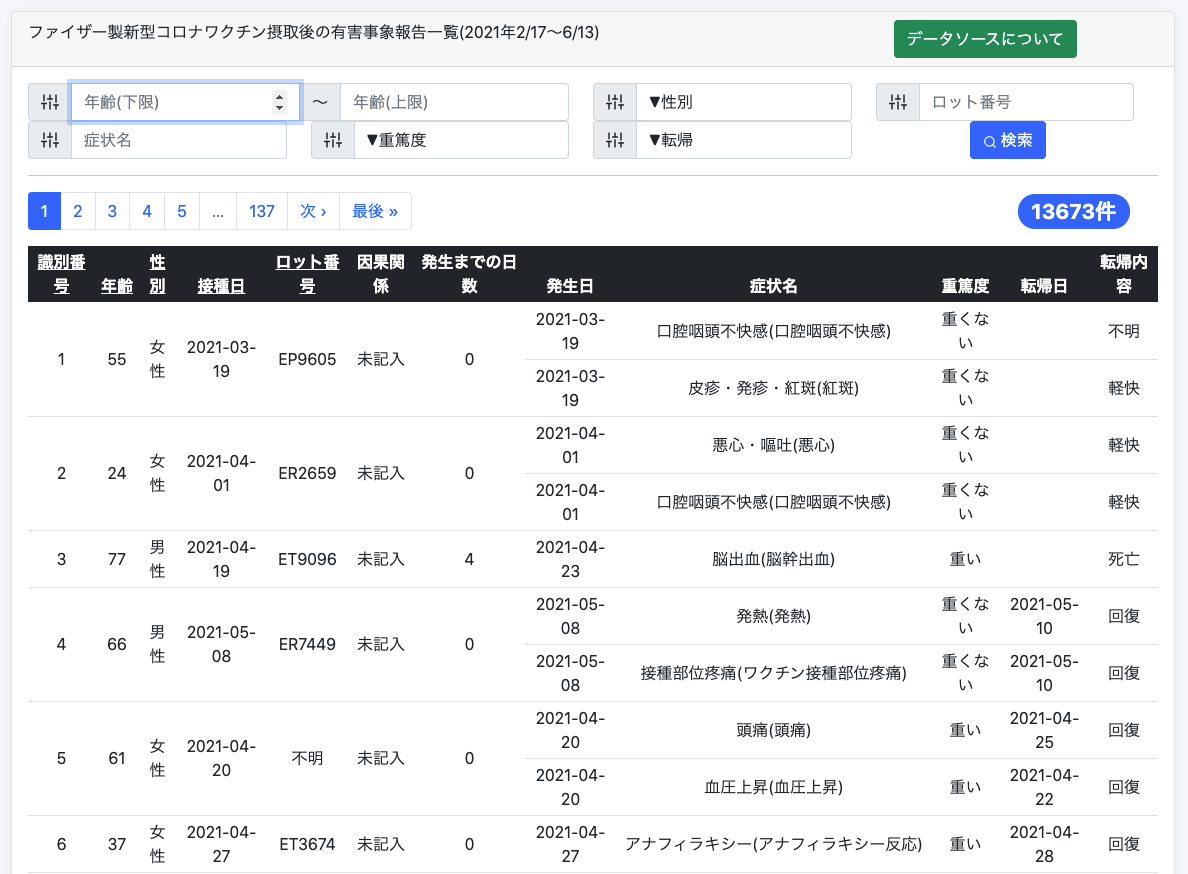Sort by ロット番号 column header
1188x874 pixels.
coord(307,274)
